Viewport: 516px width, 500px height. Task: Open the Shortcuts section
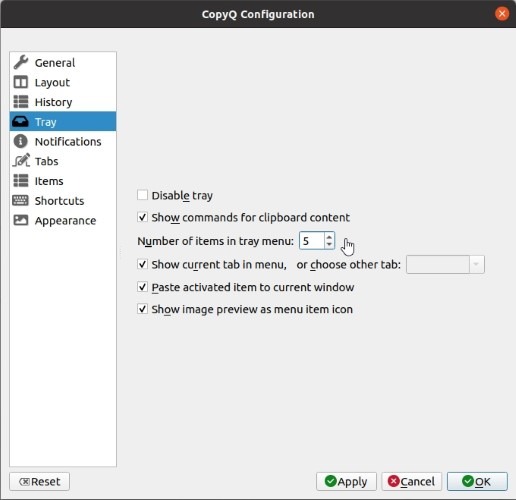click(x=63, y=201)
